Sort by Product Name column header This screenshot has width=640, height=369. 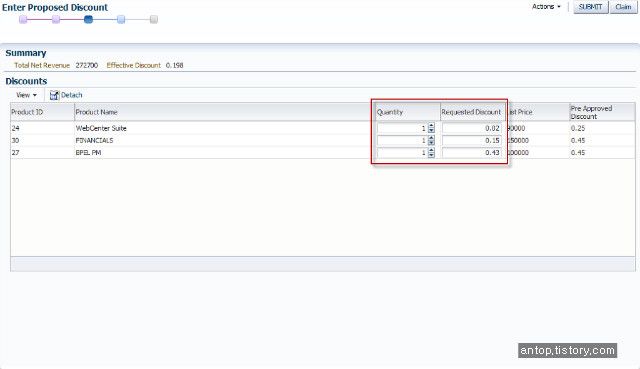[x=224, y=112]
